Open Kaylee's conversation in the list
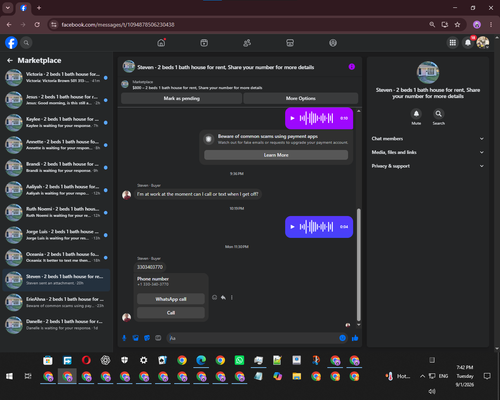 (56, 122)
